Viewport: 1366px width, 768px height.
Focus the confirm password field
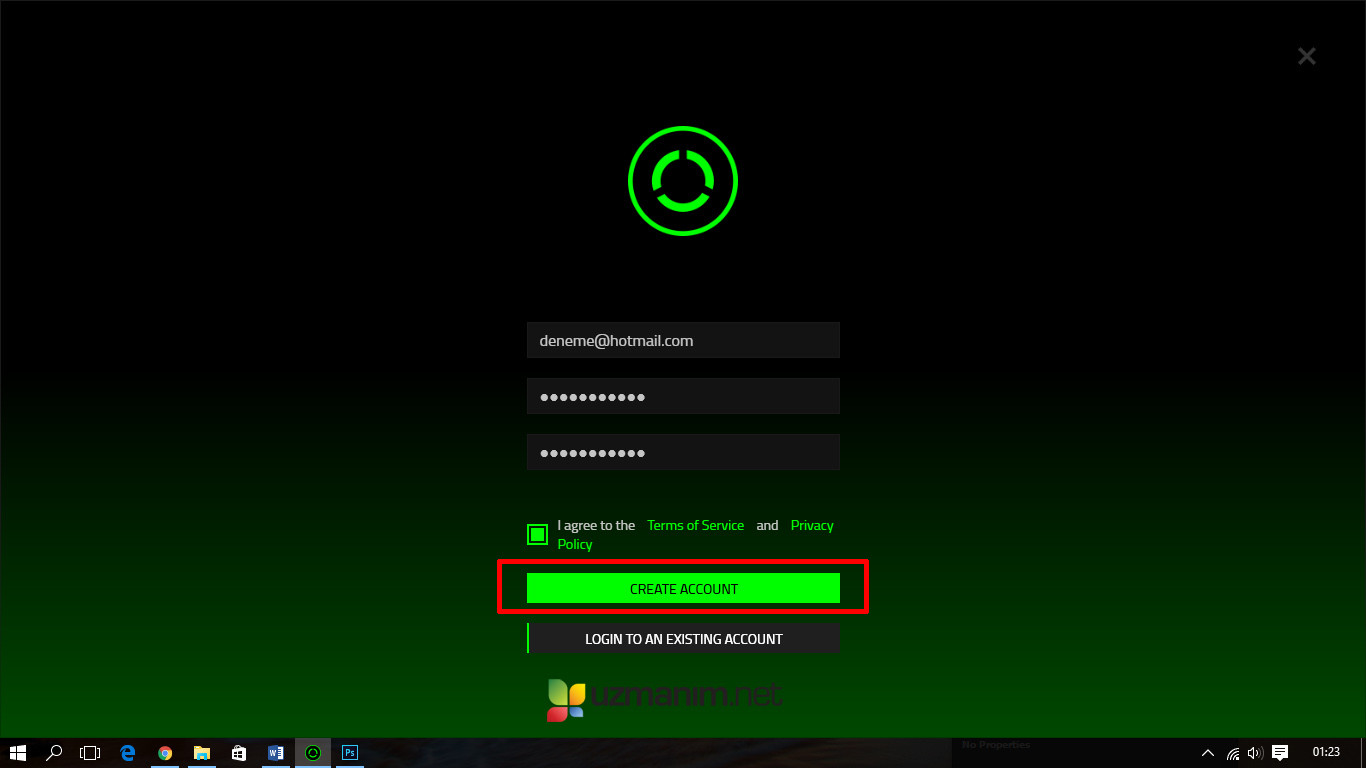(683, 452)
